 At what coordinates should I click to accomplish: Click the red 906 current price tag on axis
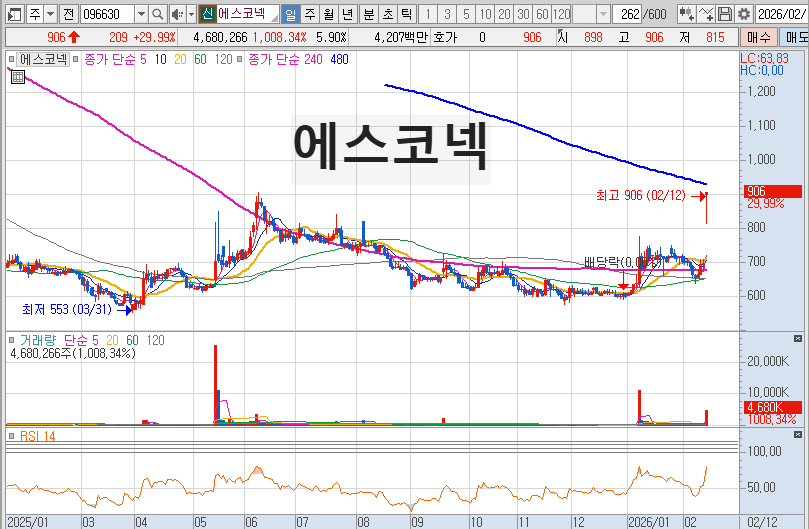pyautogui.click(x=772, y=191)
